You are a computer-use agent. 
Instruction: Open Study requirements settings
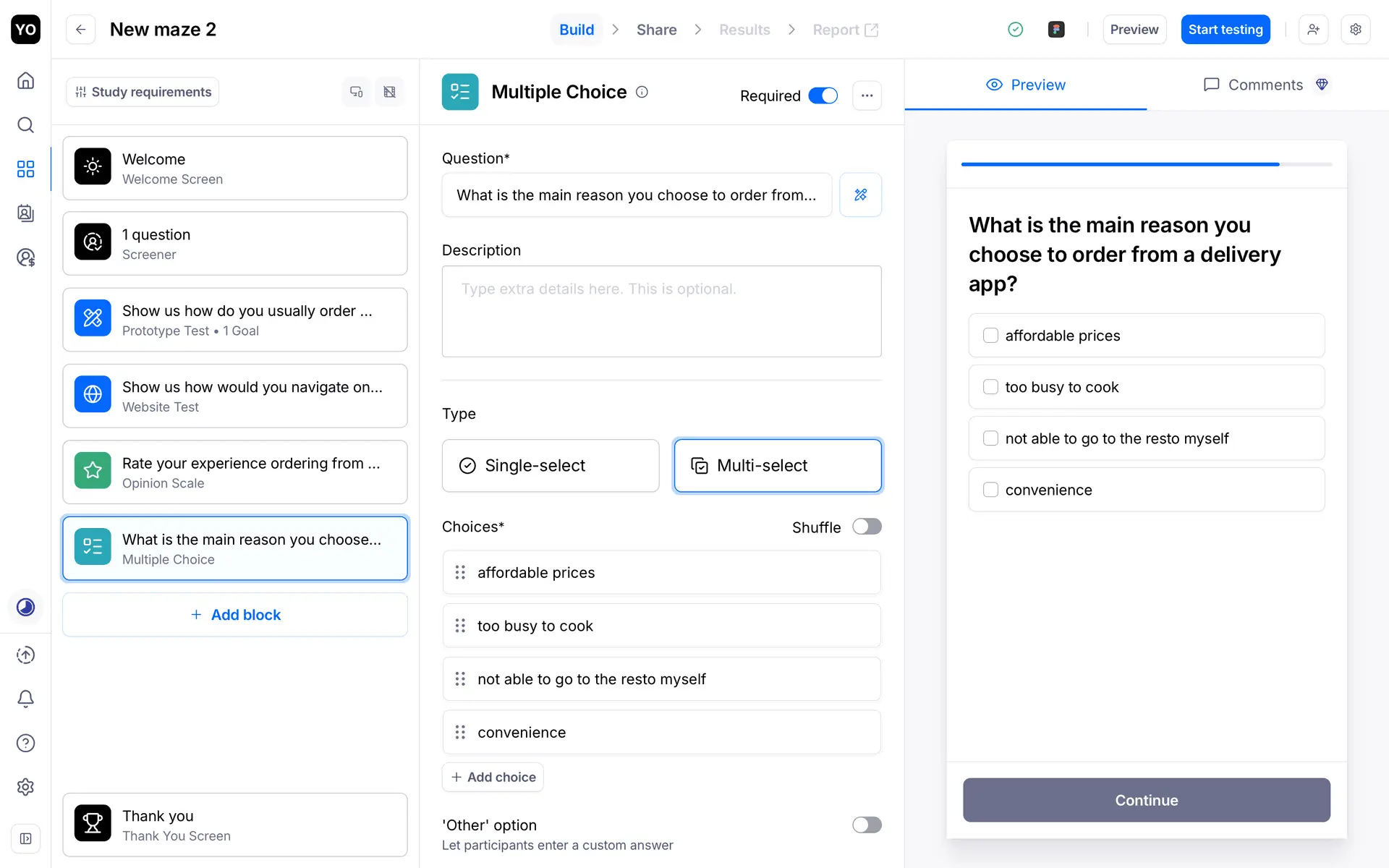coord(143,92)
